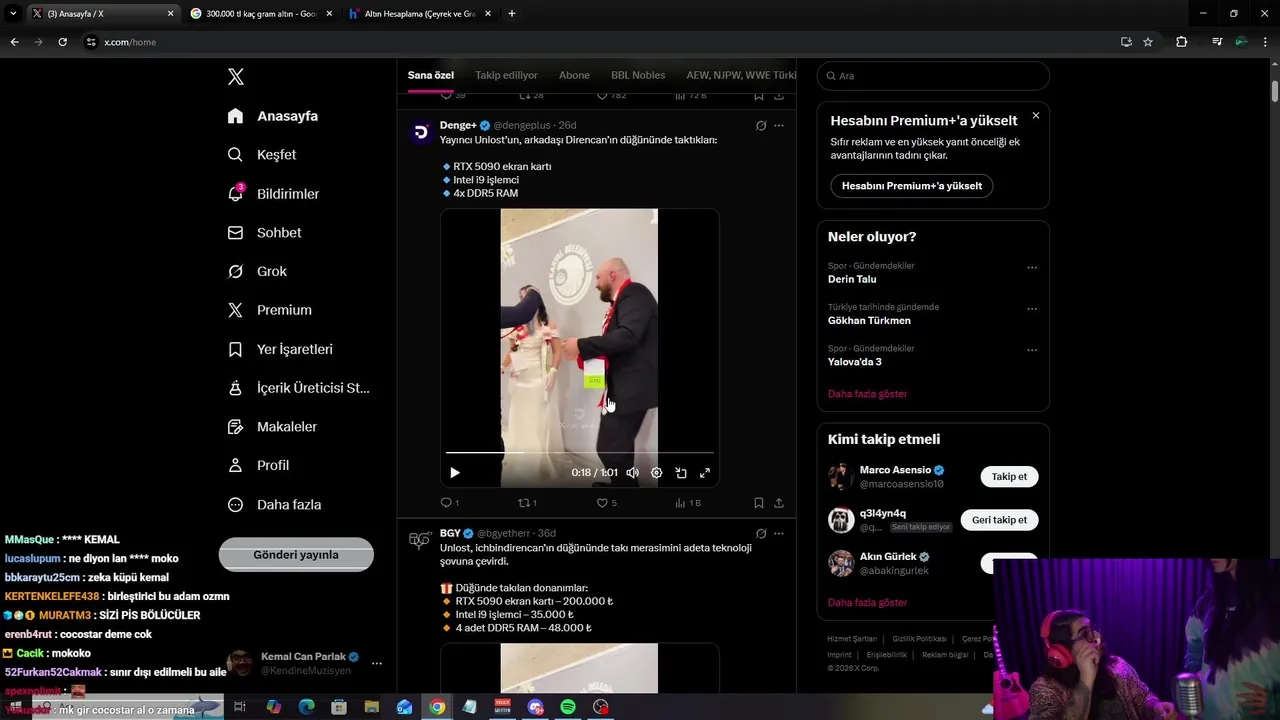1280x720 pixels.
Task: Open the Derin Talu trending topic
Action: tap(852, 280)
